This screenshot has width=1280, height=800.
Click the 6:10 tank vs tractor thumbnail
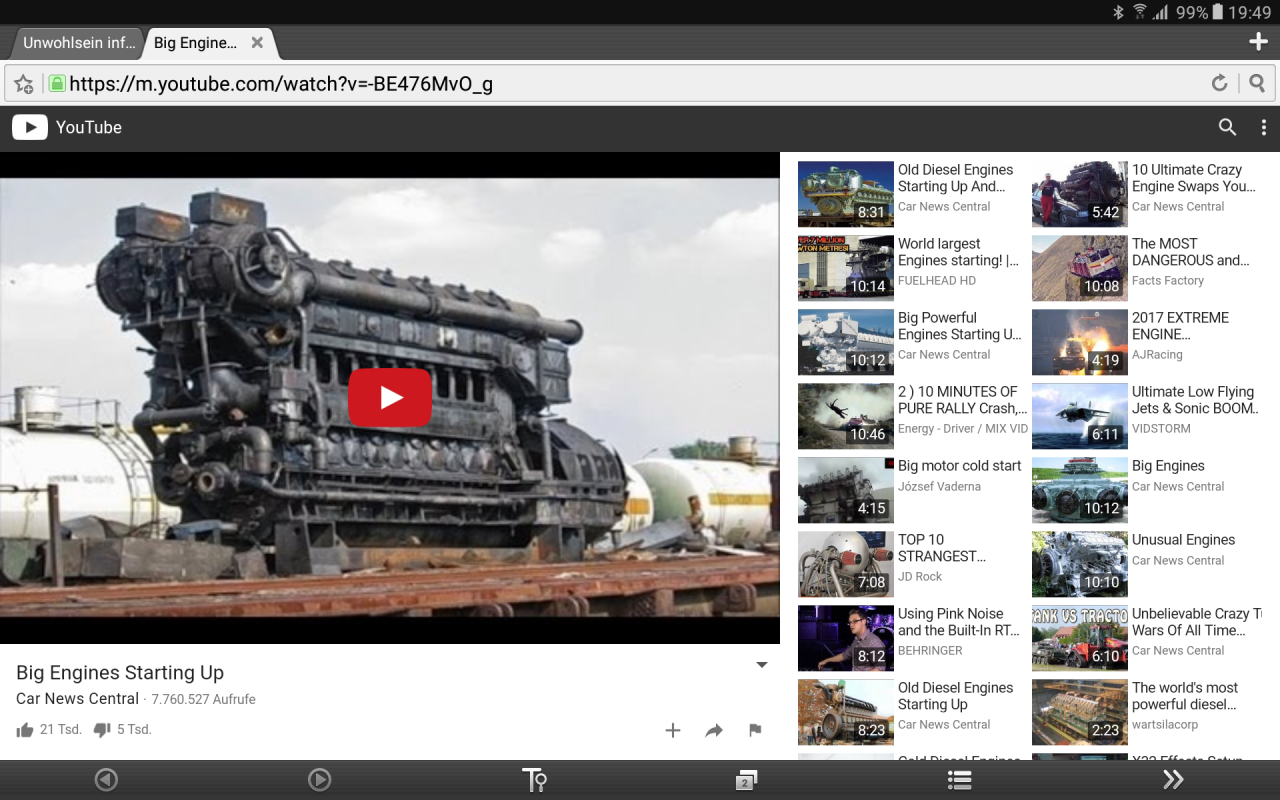[x=1079, y=638]
